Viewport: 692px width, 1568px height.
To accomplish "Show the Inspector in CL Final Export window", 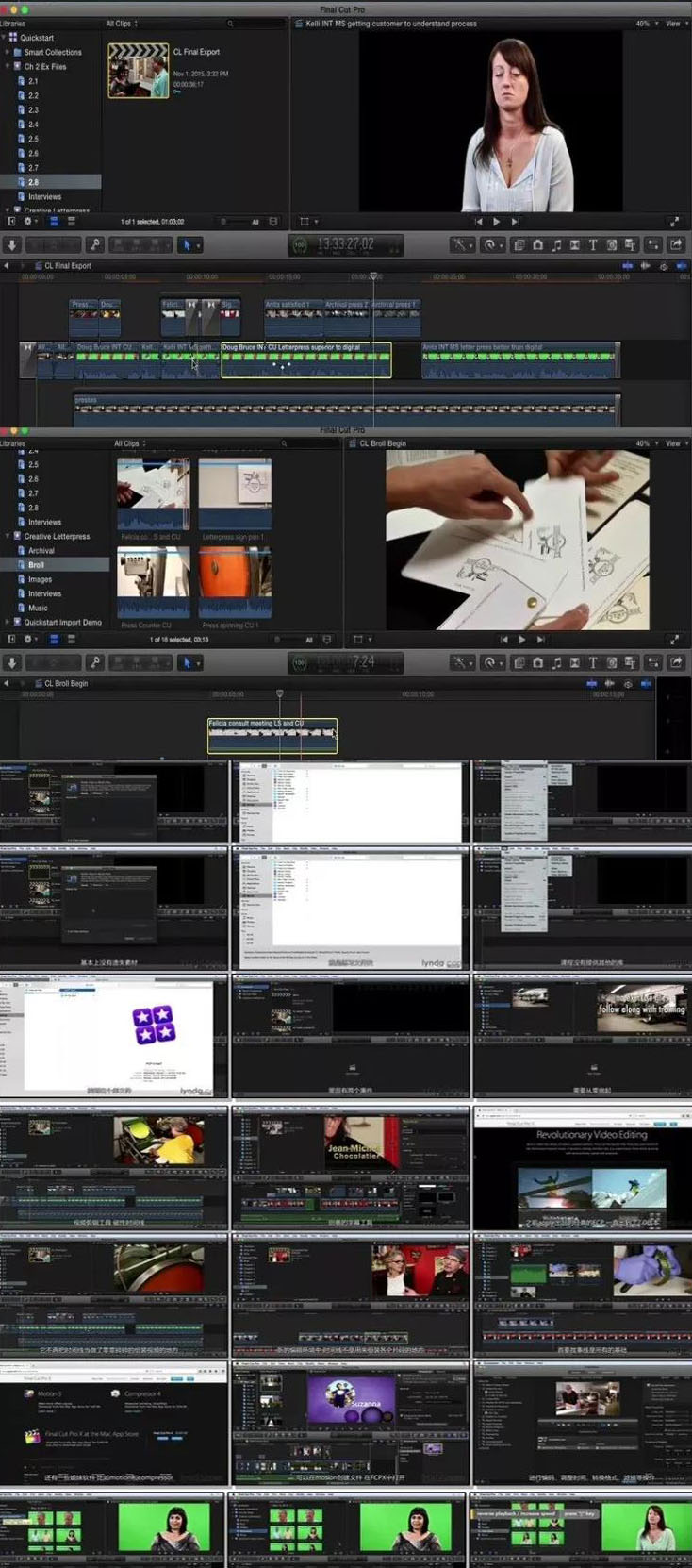I will coord(653,244).
